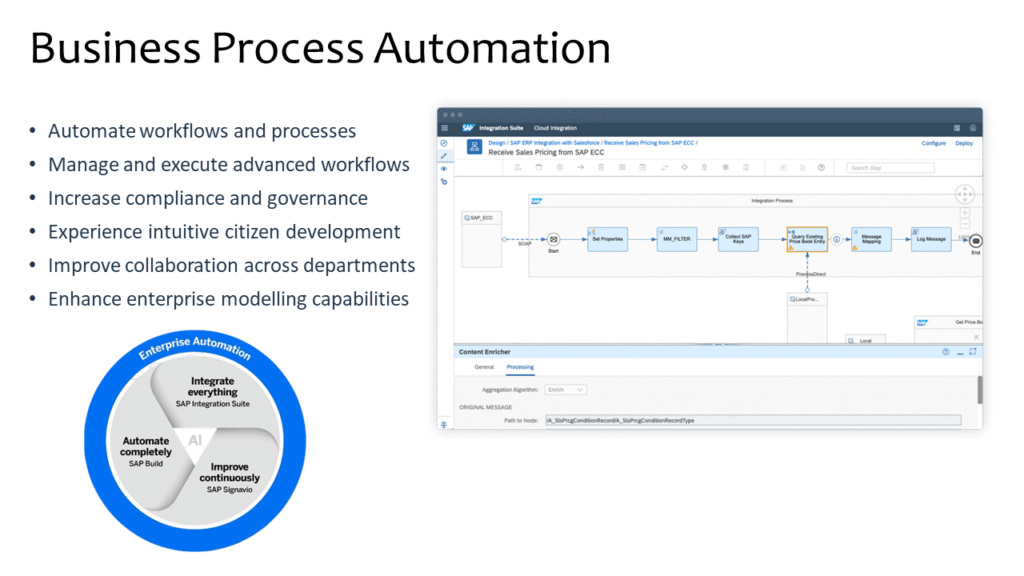Switch to the General tab
The height and width of the screenshot is (576, 1024).
coord(484,367)
